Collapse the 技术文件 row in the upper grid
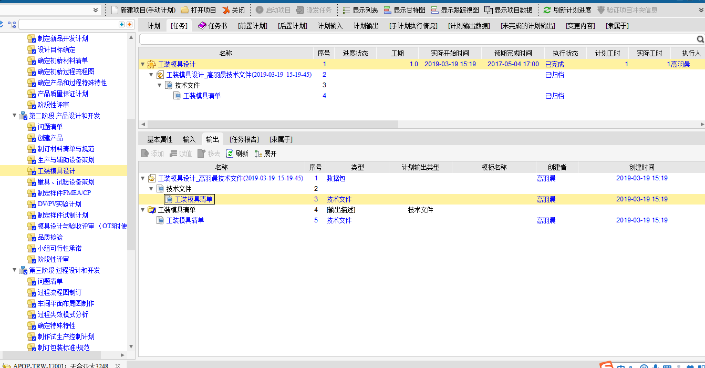 tap(160, 85)
